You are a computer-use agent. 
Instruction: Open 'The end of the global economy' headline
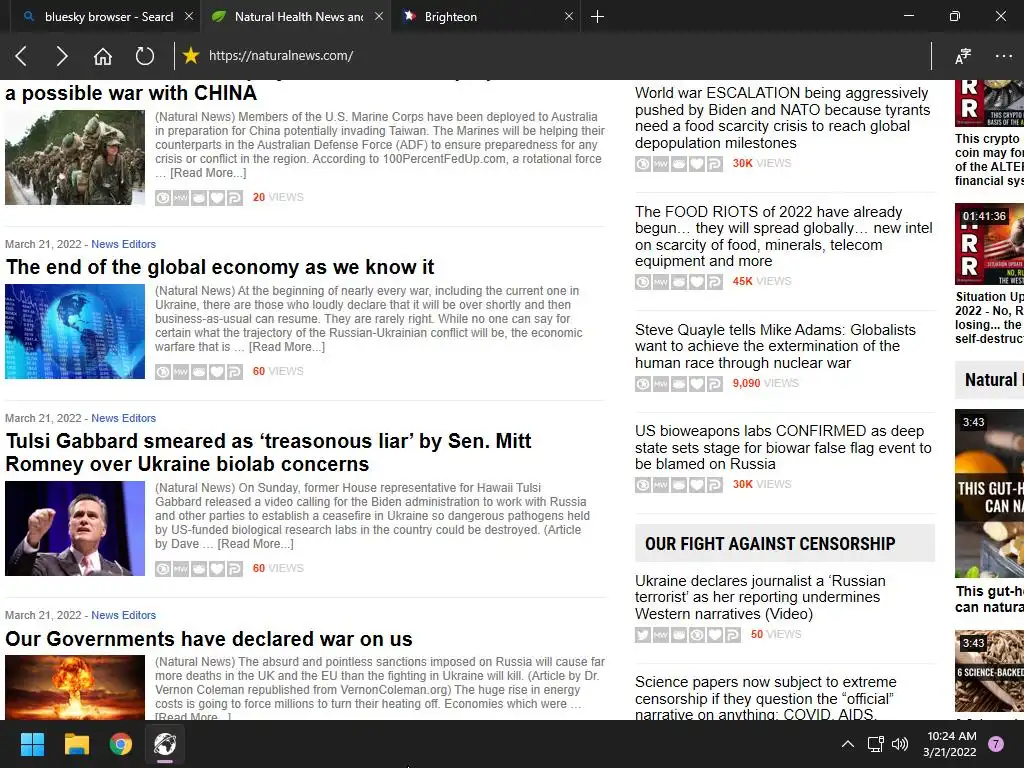(x=220, y=267)
